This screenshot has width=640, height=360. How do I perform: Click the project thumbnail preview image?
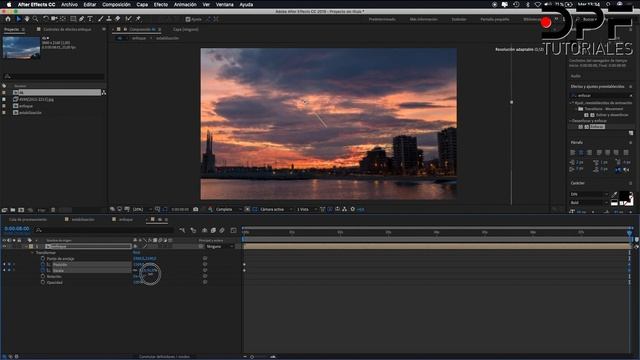tap(21, 48)
